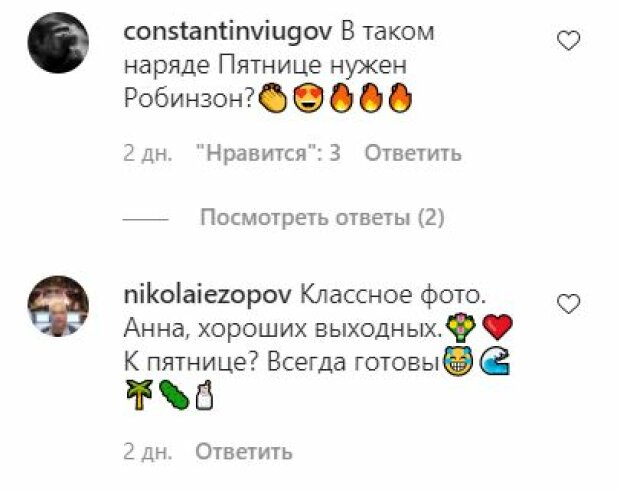This screenshot has width=620, height=490.
Task: Expand replies with Посмотреть ответы (2)
Action: (322, 218)
